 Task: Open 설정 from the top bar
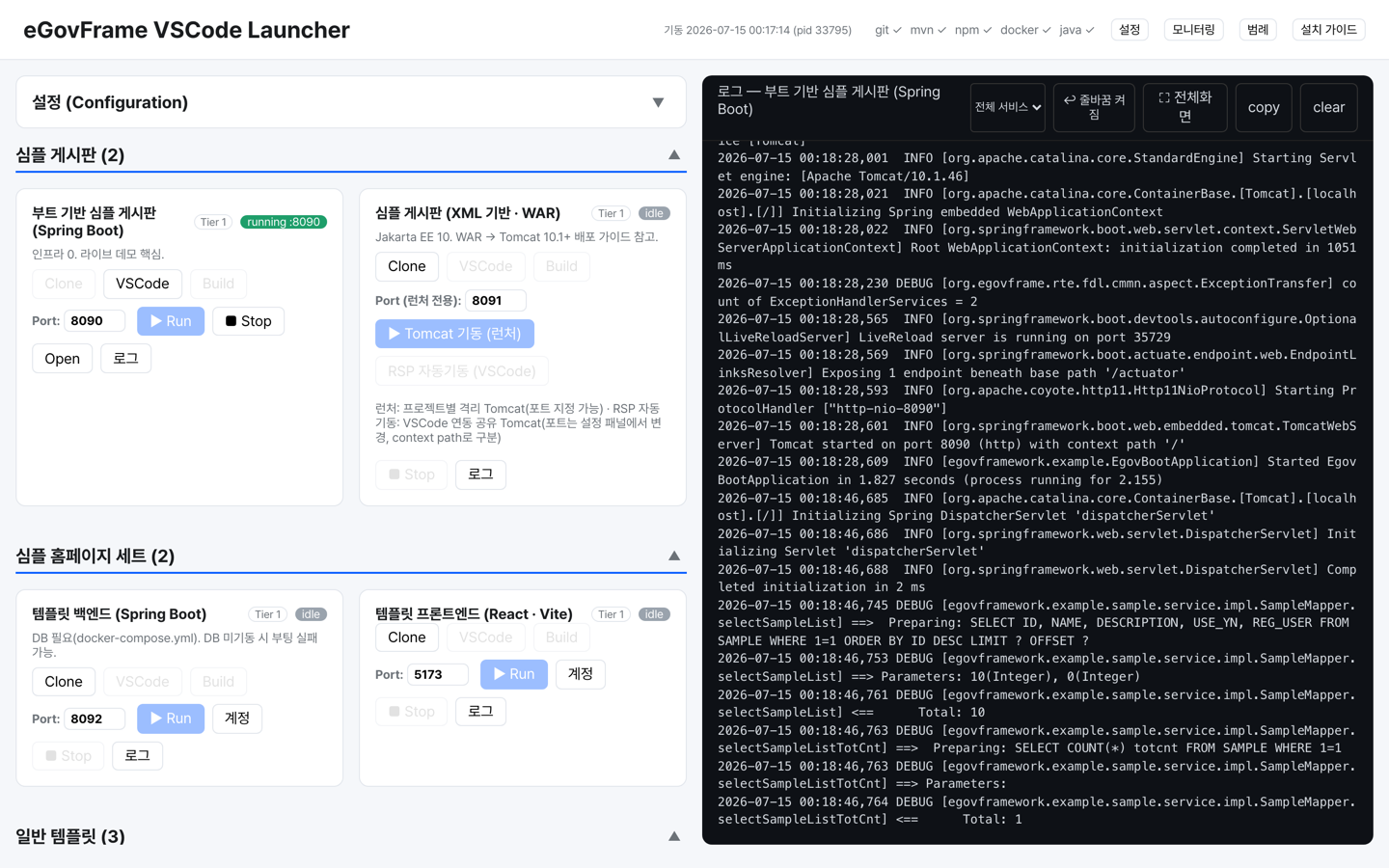point(1130,30)
